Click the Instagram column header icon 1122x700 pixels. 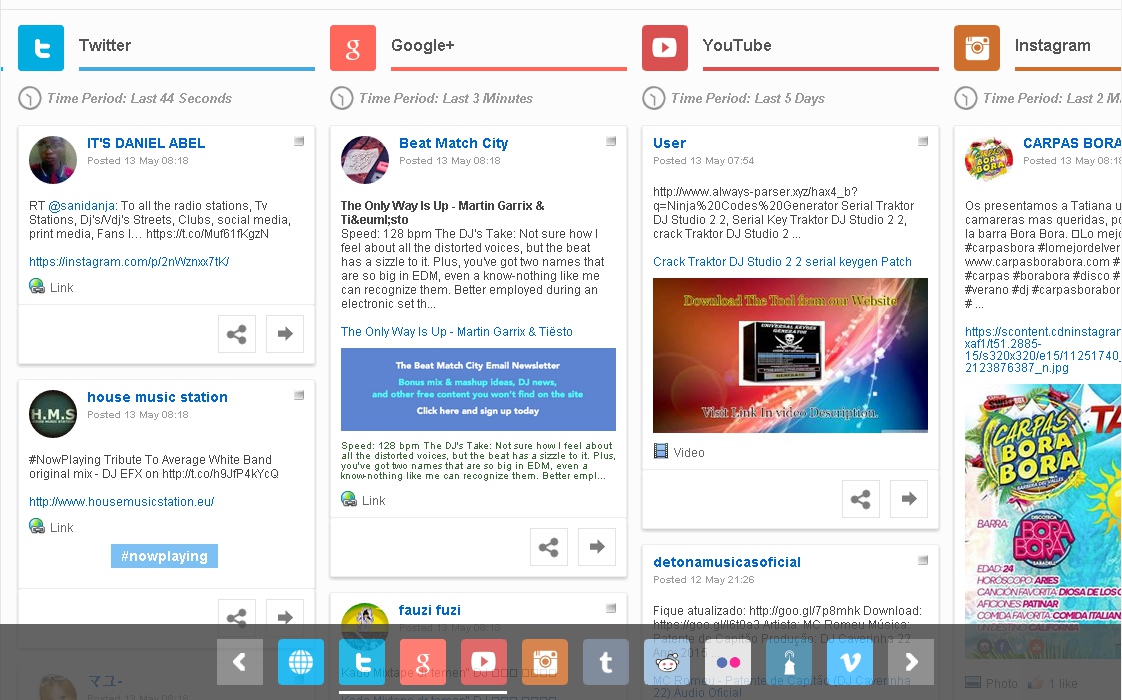tap(977, 48)
